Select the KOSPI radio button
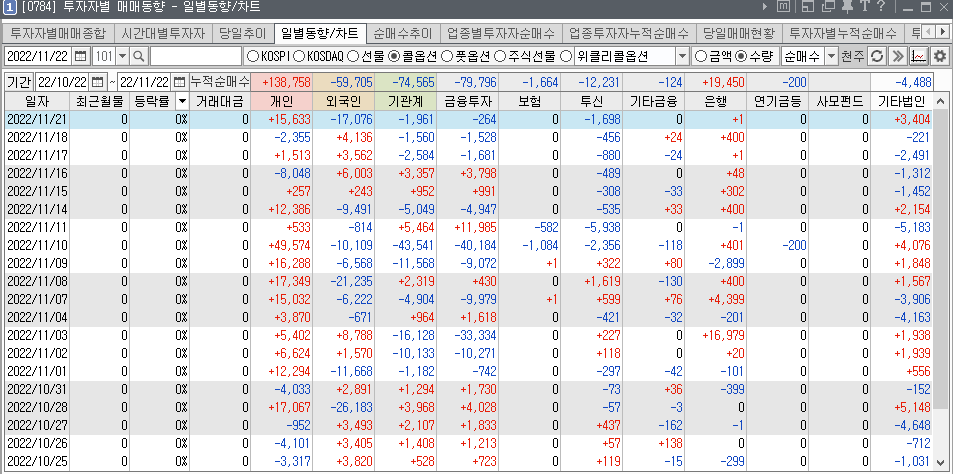 252,56
